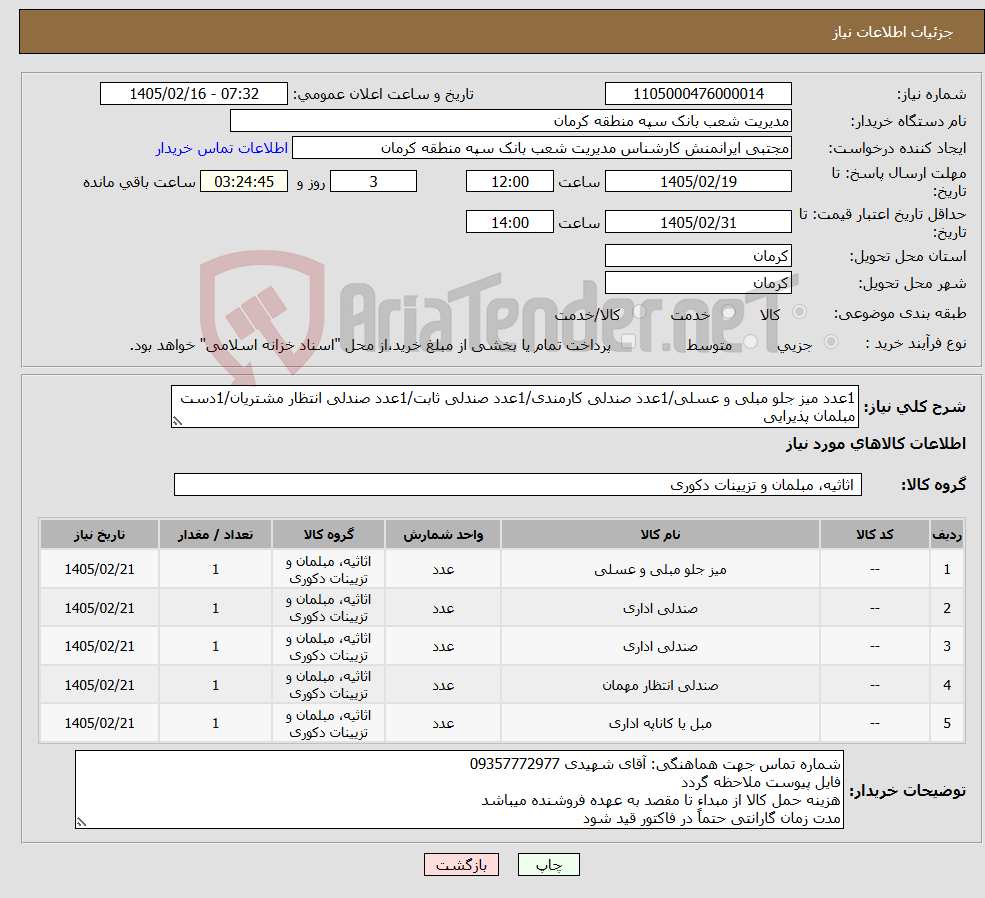The height and width of the screenshot is (898, 985).
Task: Click the توضیحات خریدار text area
Action: 459,789
